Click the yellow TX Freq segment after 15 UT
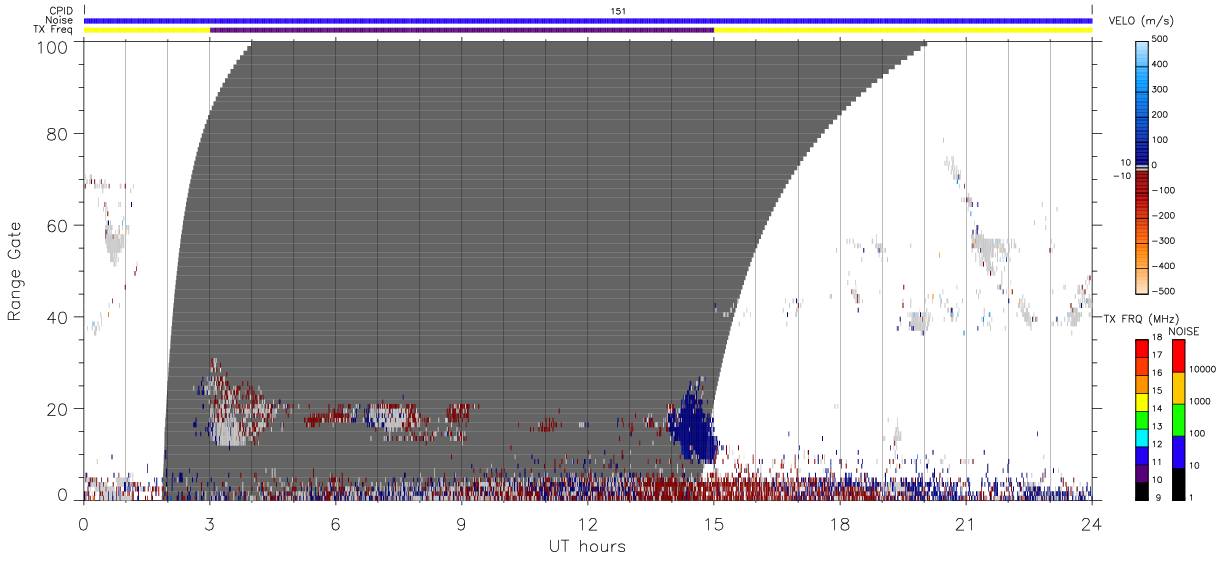This screenshot has width=1228, height=567. click(903, 30)
